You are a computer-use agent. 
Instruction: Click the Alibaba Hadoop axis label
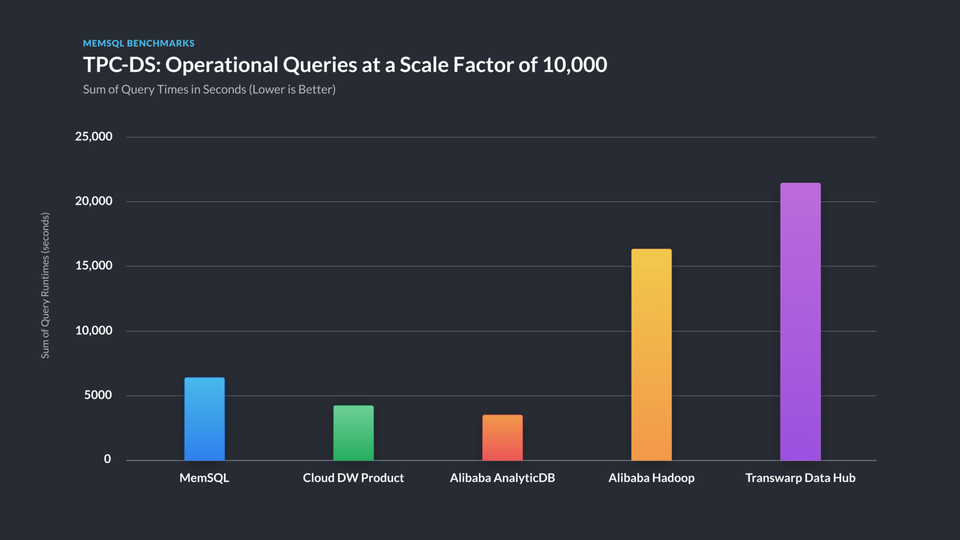point(651,478)
